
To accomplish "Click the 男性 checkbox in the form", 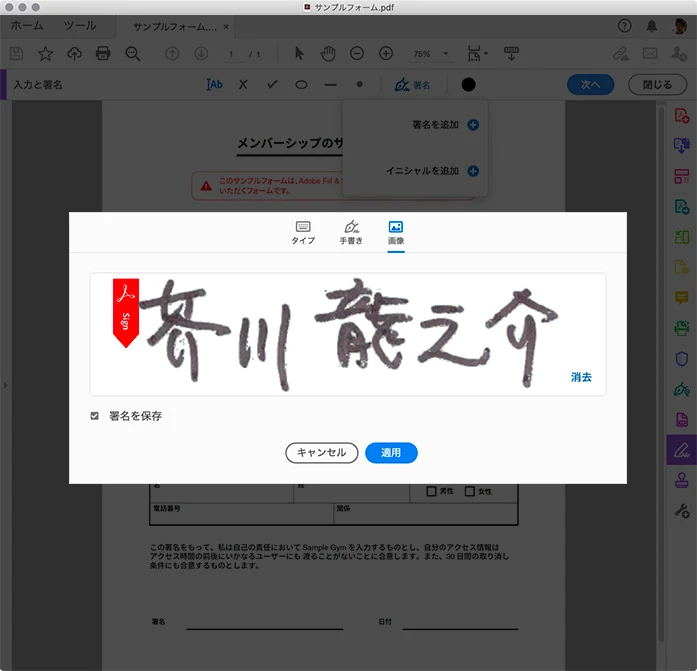I will coord(432,491).
